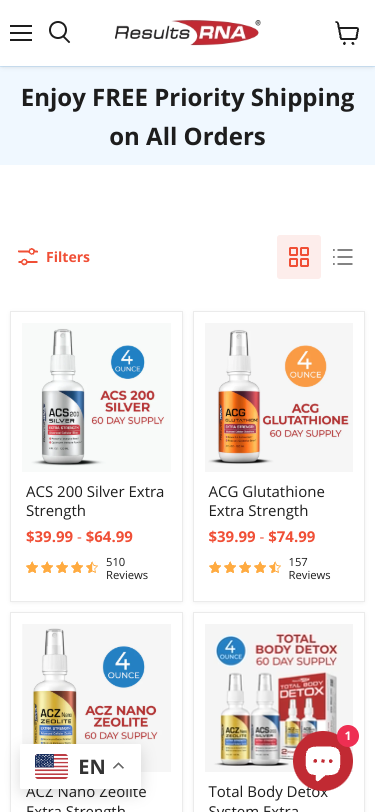Image resolution: width=375 pixels, height=812 pixels.
Task: Click the Filters slider icon
Action: coord(28,257)
